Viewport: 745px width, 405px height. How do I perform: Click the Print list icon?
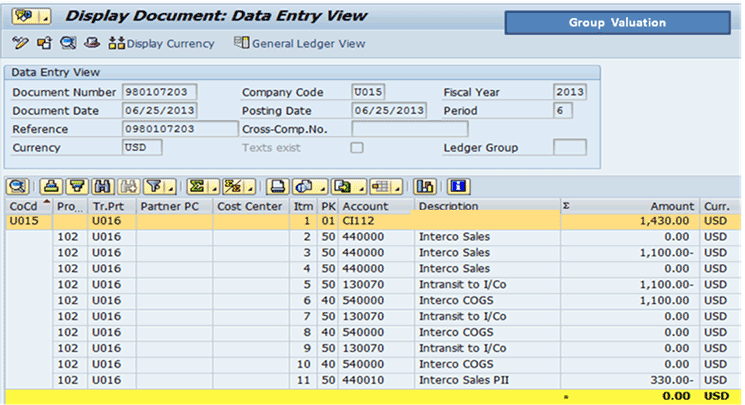(278, 186)
